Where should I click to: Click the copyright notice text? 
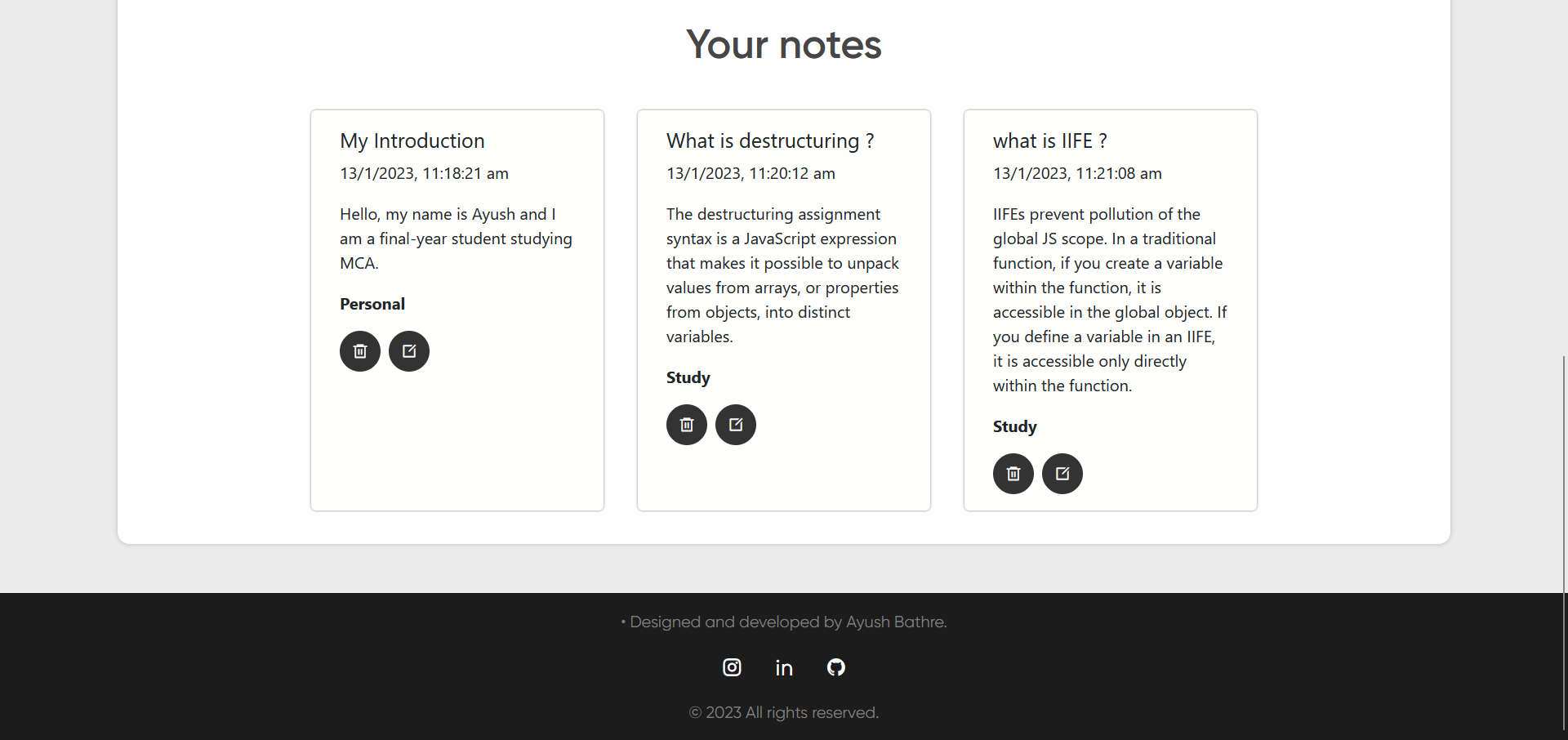point(783,712)
